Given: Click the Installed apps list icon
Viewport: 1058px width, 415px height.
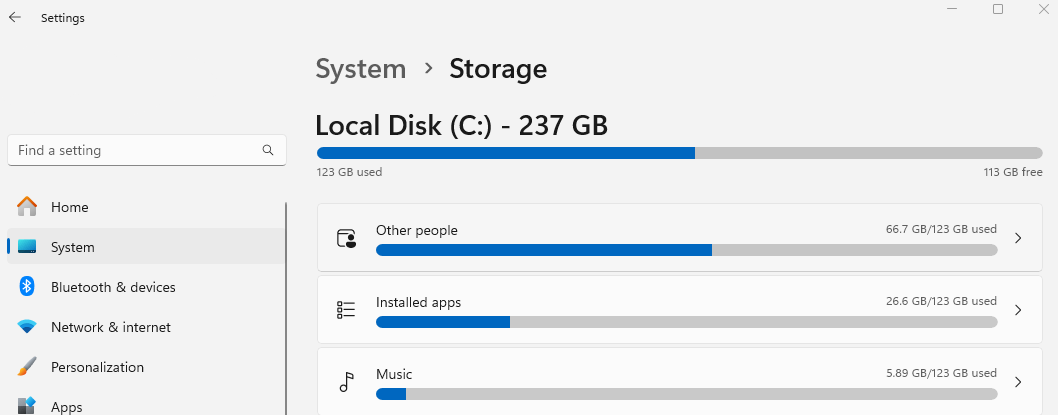Looking at the screenshot, I should click(x=345, y=310).
